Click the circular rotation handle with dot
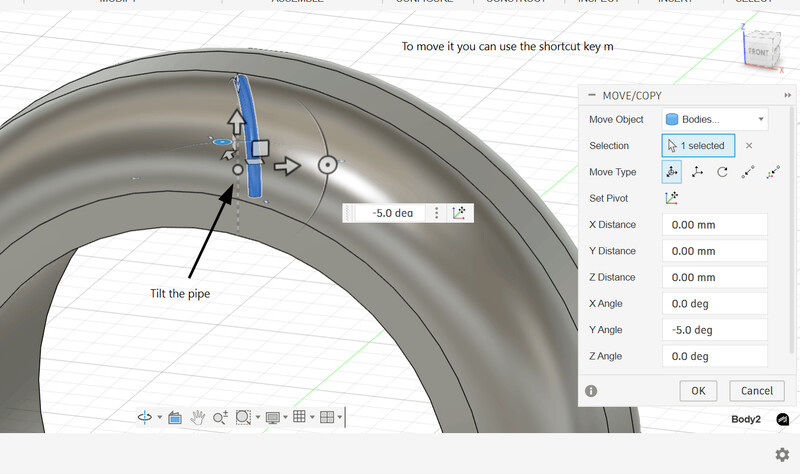The height and width of the screenshot is (474, 800). click(327, 165)
